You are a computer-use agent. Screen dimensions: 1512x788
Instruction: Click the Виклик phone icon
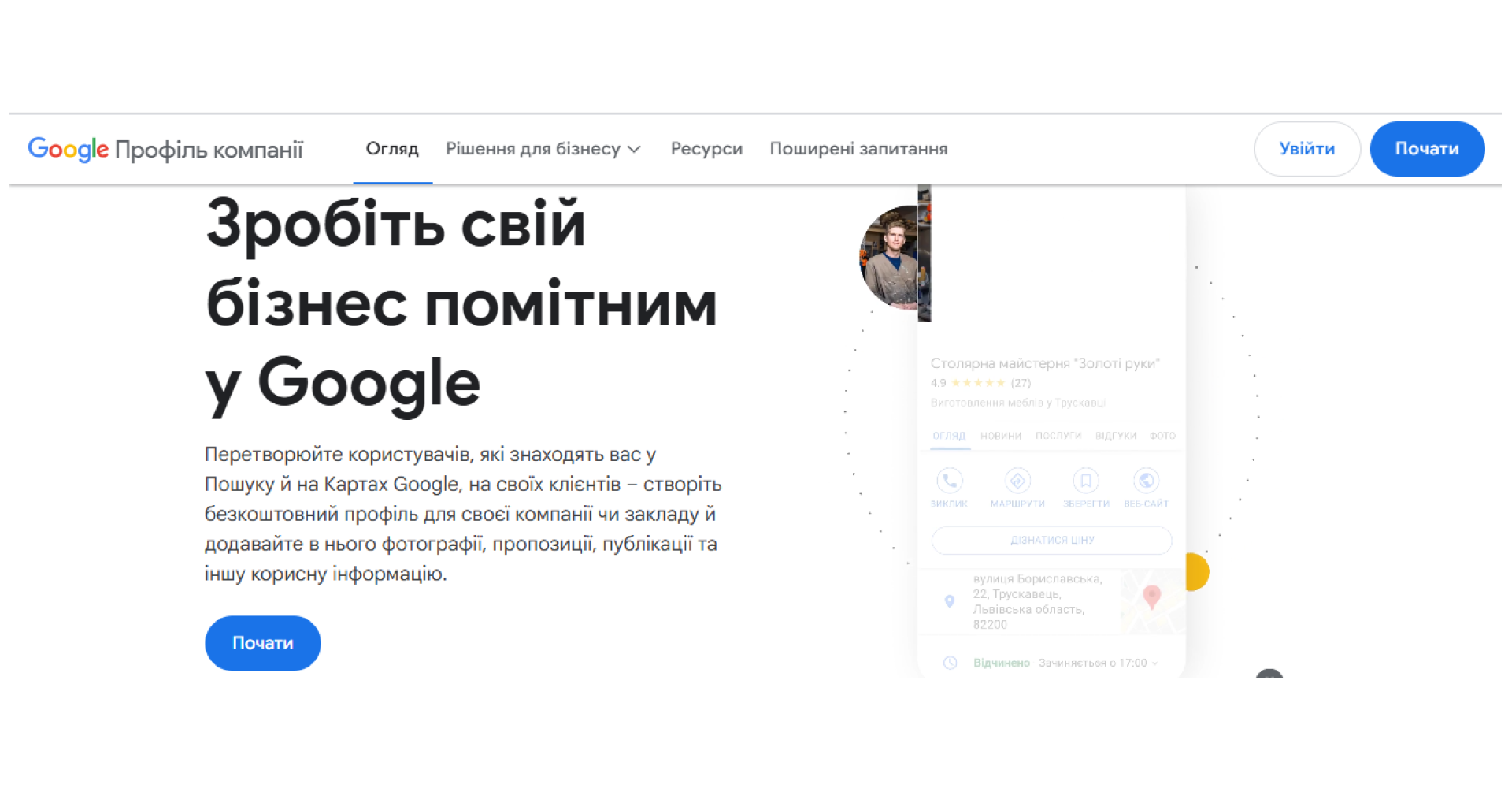click(950, 481)
